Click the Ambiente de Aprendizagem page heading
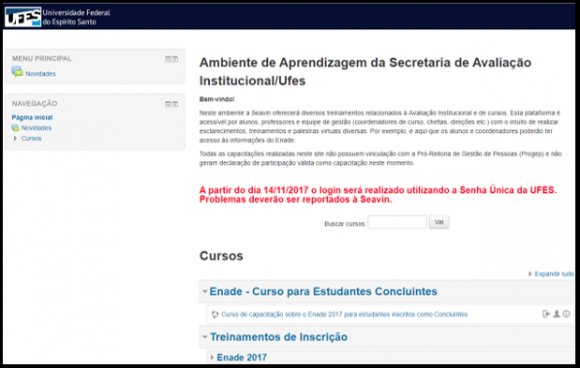Screen dimensions: 580x368 point(365,71)
